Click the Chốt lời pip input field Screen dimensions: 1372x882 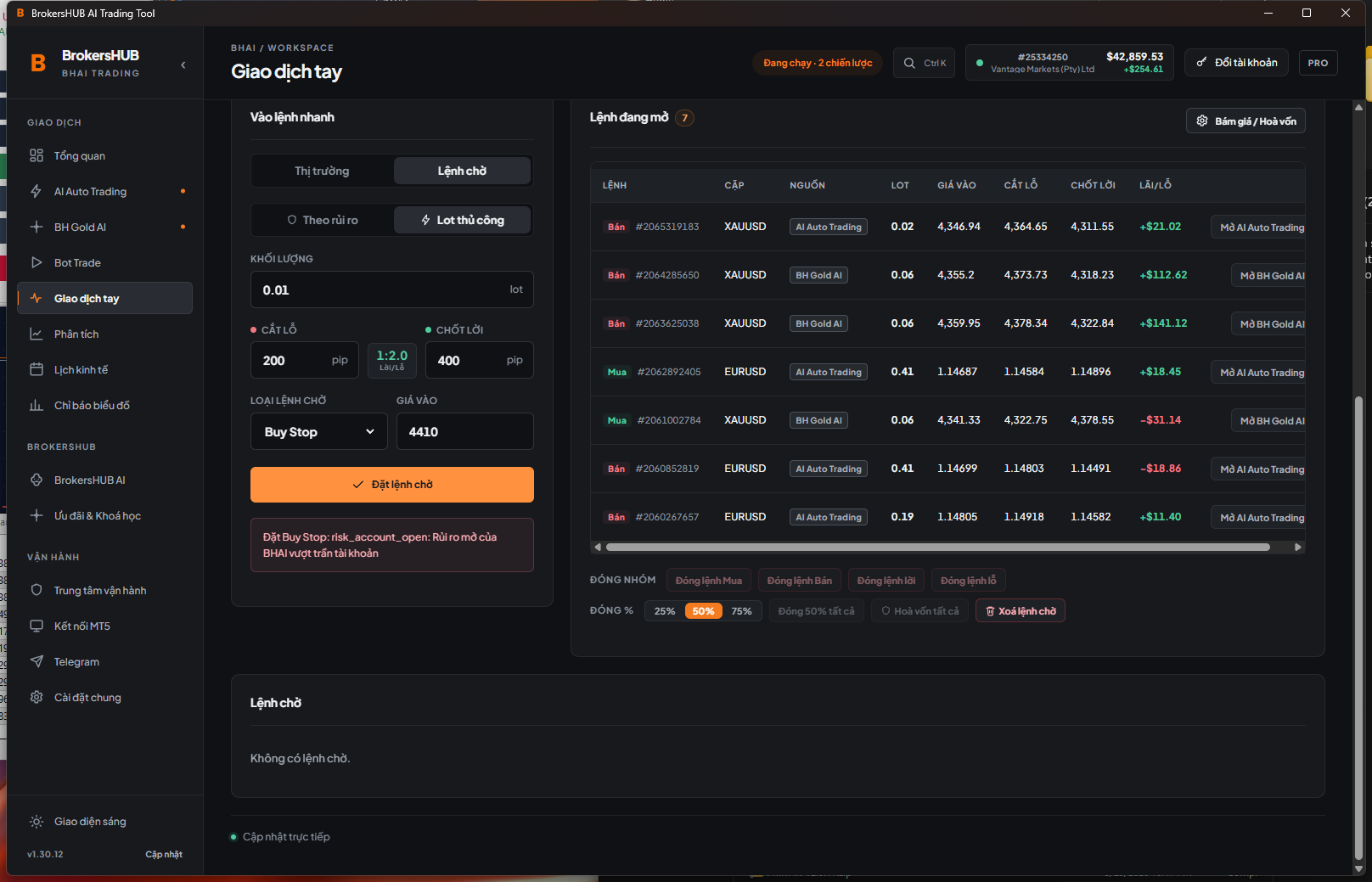click(480, 360)
